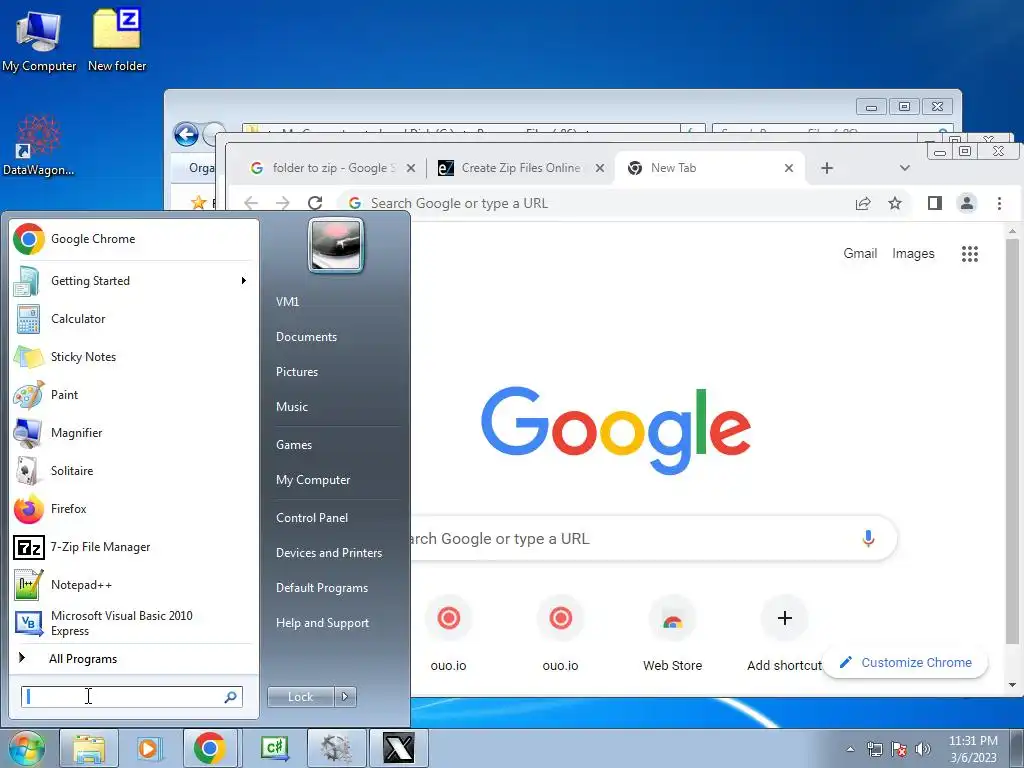Open Microsoft Visual Basic 2010 Express
1024x768 pixels.
pyautogui.click(x=134, y=623)
